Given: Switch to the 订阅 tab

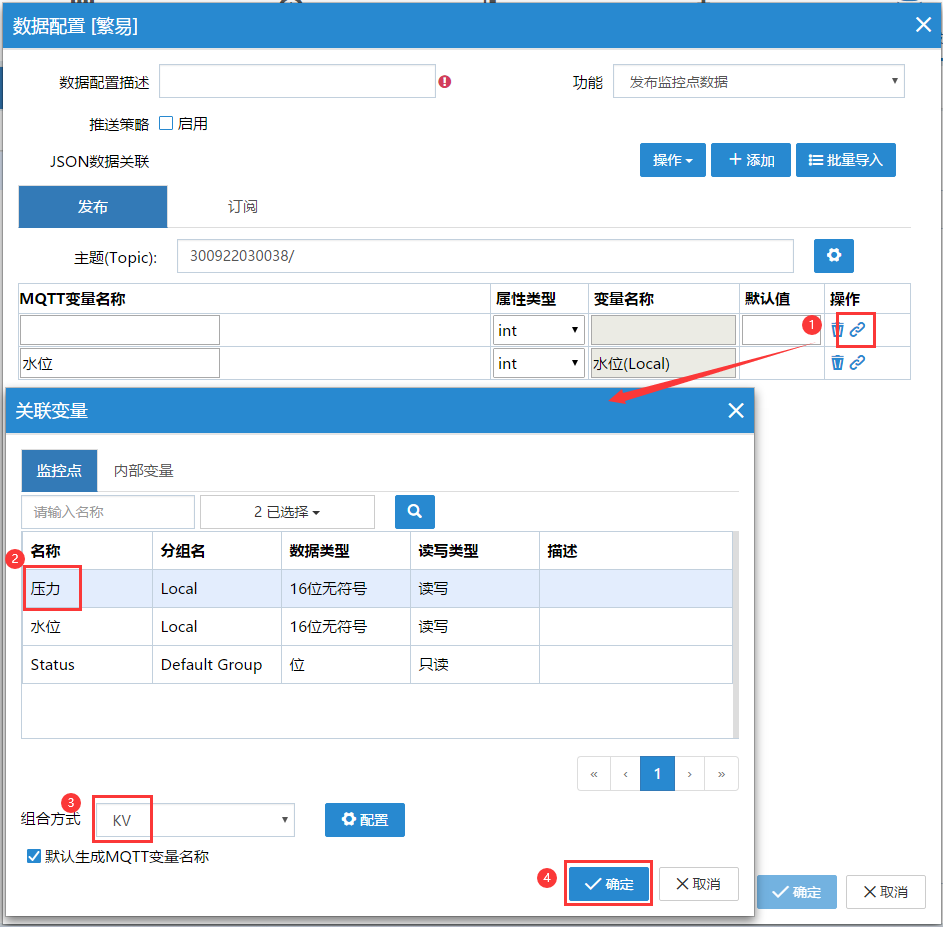Looking at the screenshot, I should (x=242, y=207).
